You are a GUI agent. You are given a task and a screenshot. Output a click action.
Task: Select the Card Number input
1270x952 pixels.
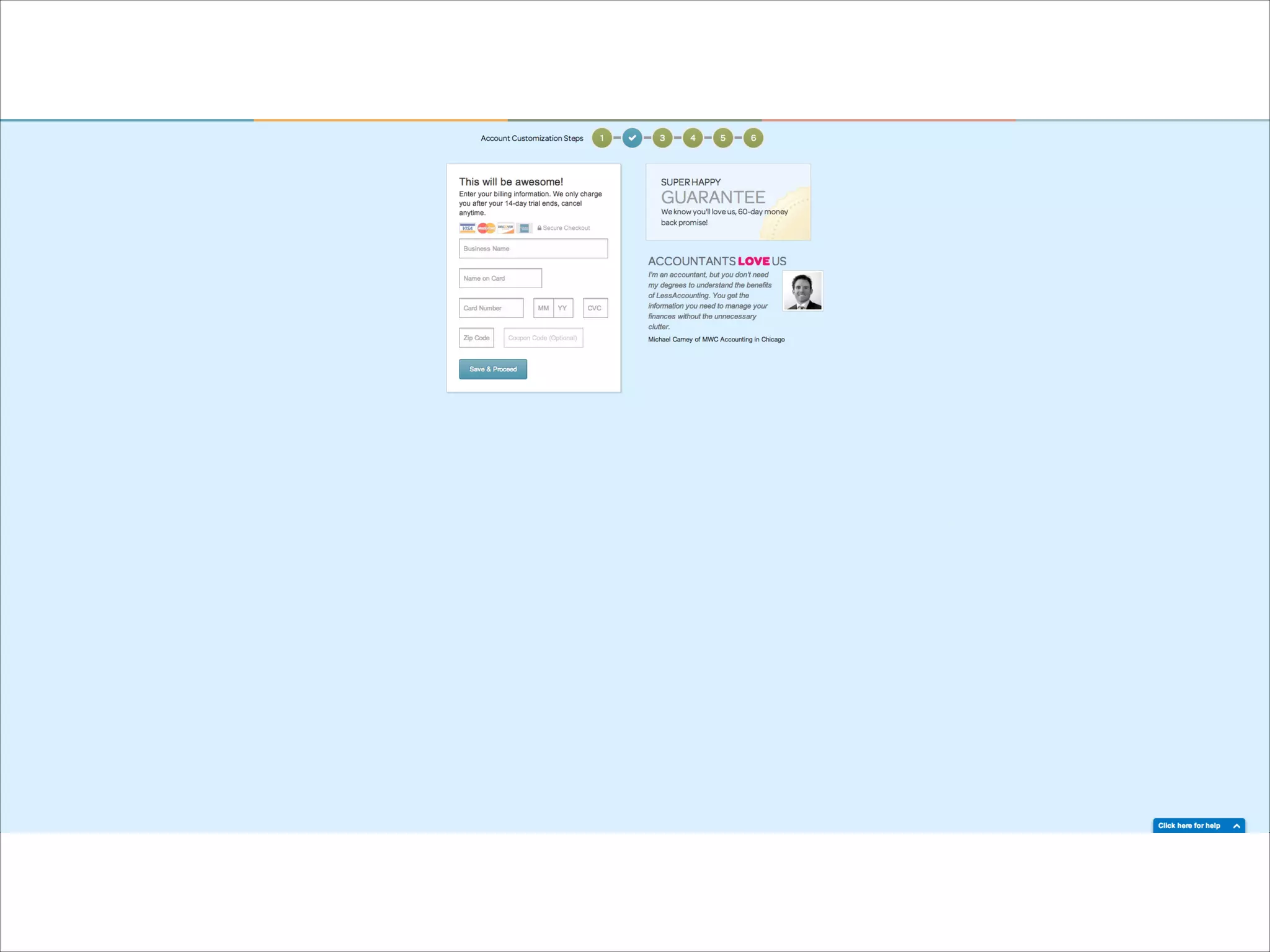coord(491,308)
